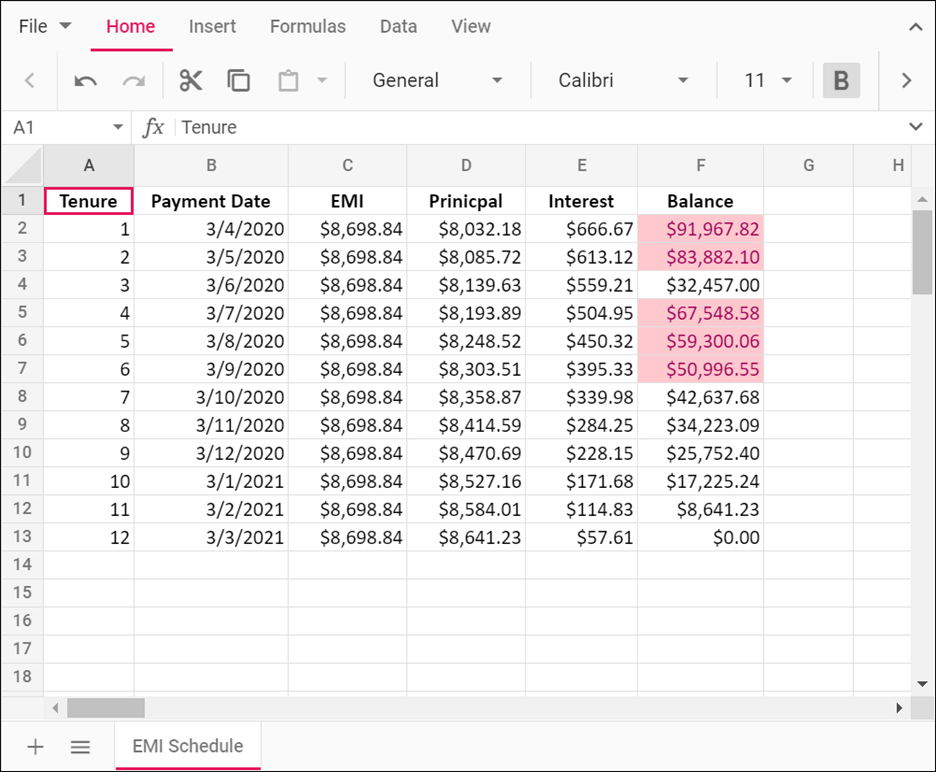Collapse the ribbon with the up chevron

point(915,27)
